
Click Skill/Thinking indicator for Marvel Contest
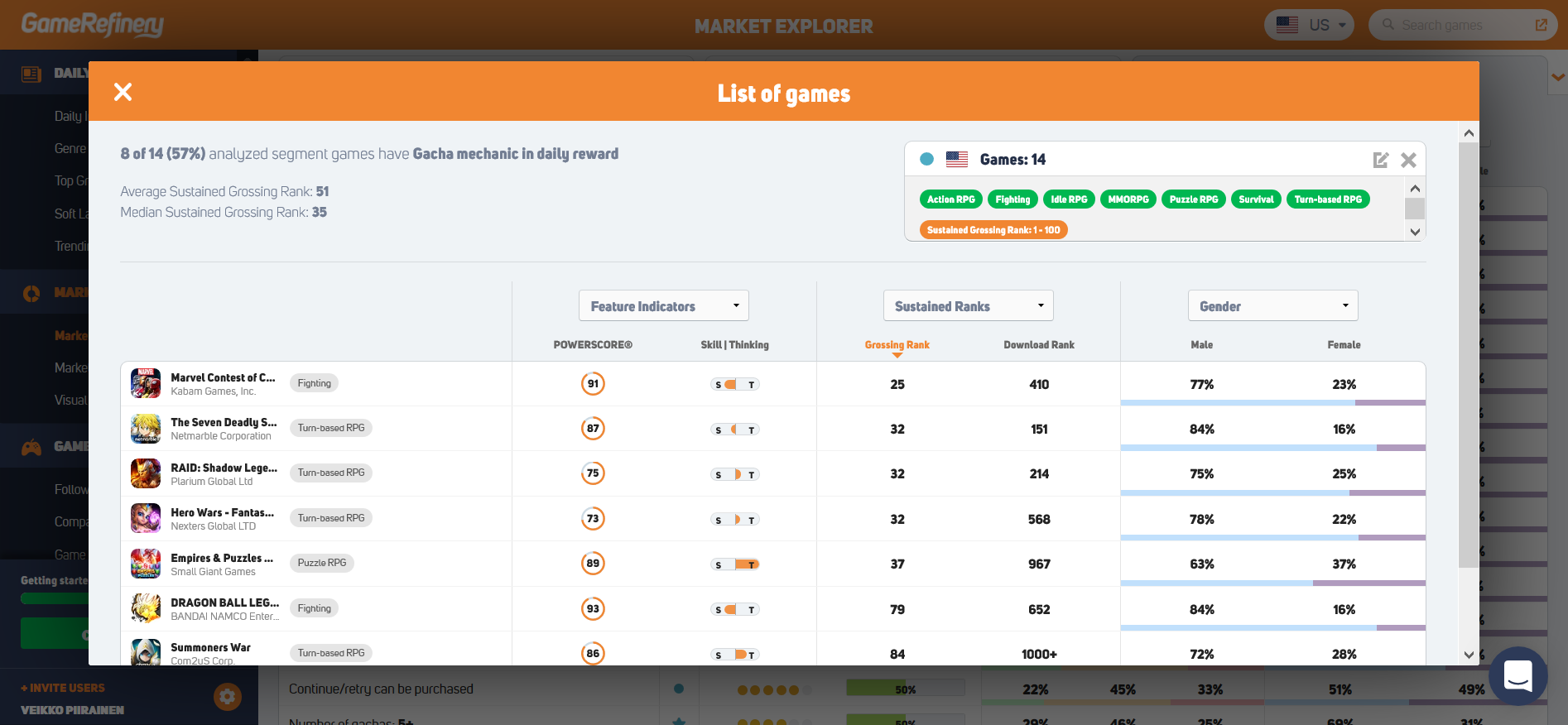click(735, 385)
